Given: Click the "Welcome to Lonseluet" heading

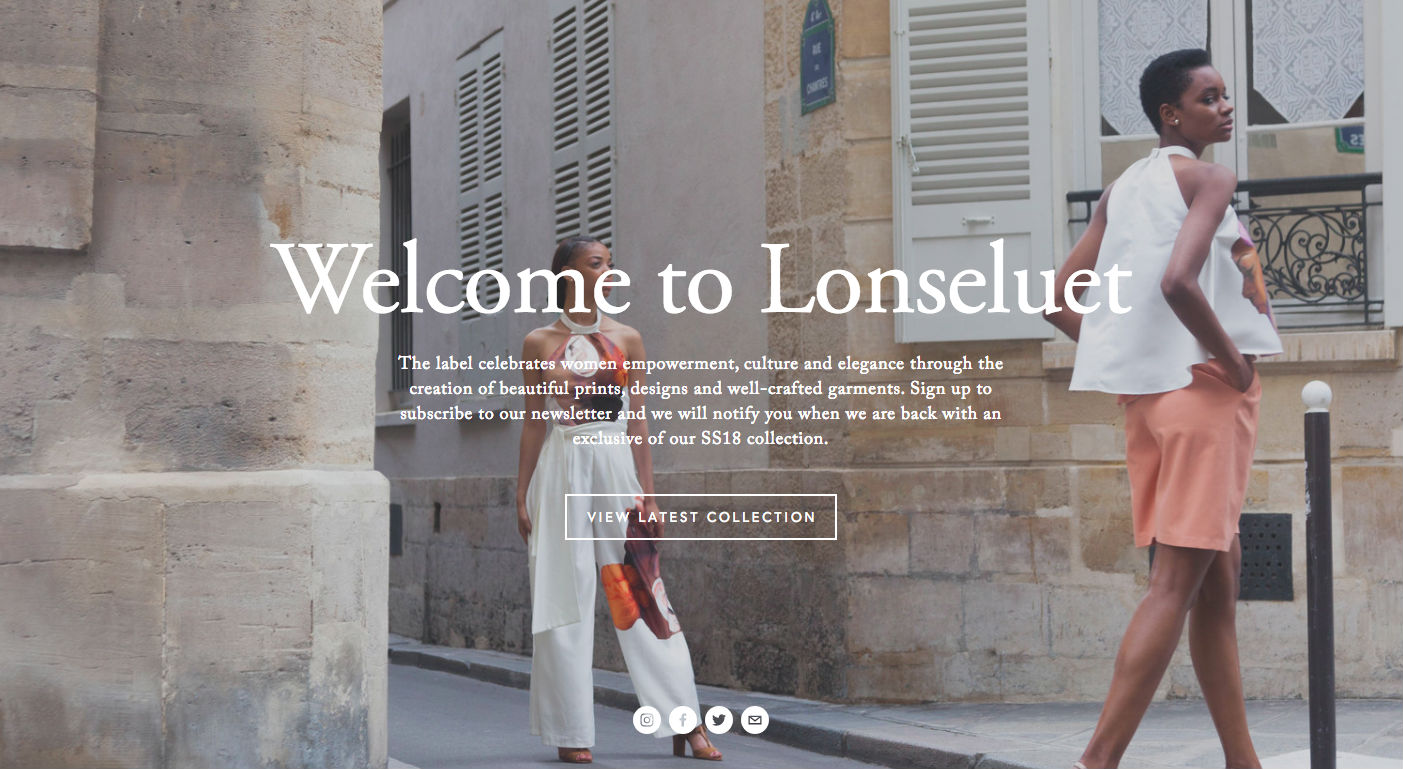Looking at the screenshot, I should [x=701, y=278].
